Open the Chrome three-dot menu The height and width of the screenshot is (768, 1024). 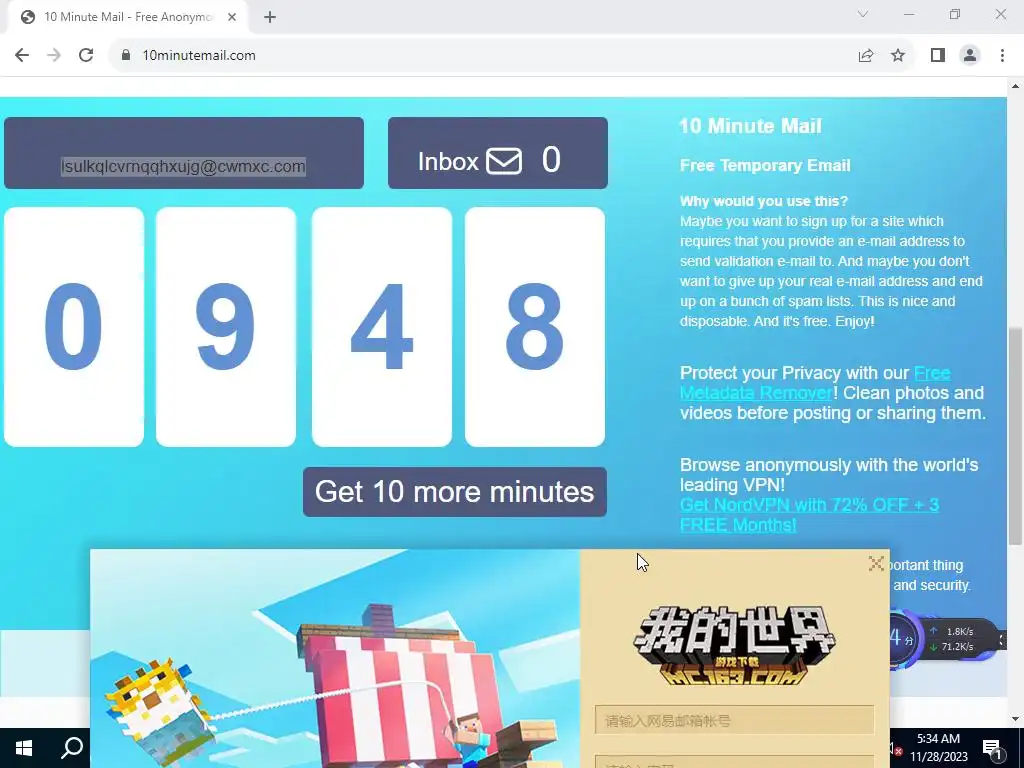pyautogui.click(x=1002, y=56)
